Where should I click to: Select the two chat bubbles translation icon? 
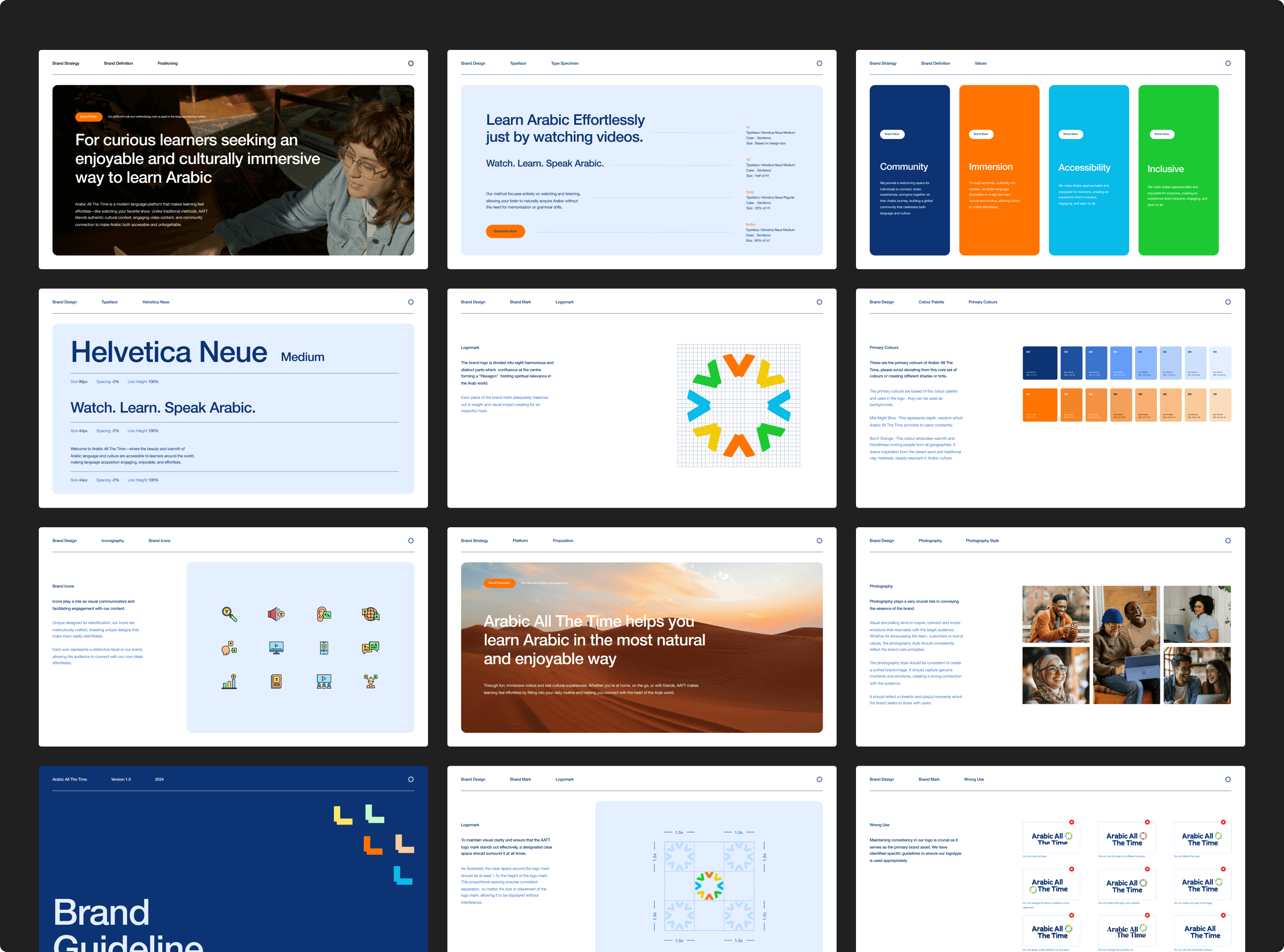370,648
